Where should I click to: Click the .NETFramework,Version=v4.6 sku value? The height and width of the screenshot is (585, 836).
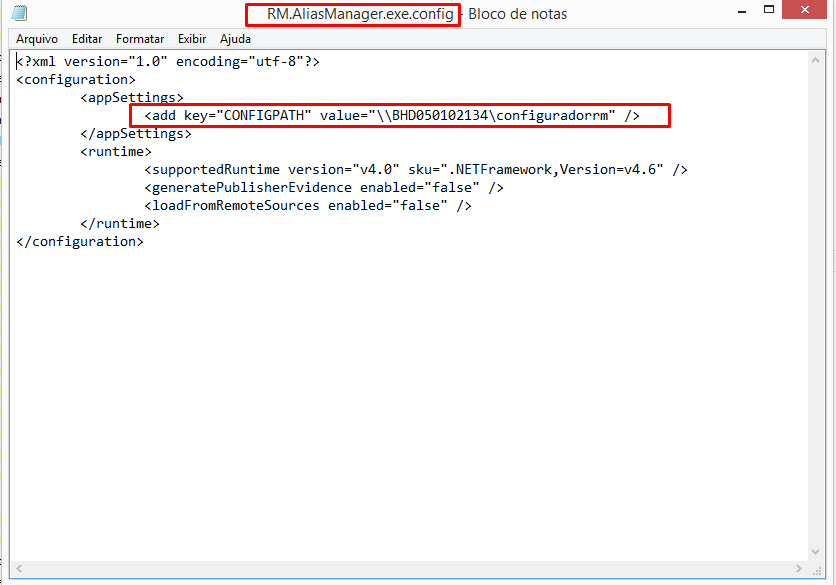pos(552,170)
